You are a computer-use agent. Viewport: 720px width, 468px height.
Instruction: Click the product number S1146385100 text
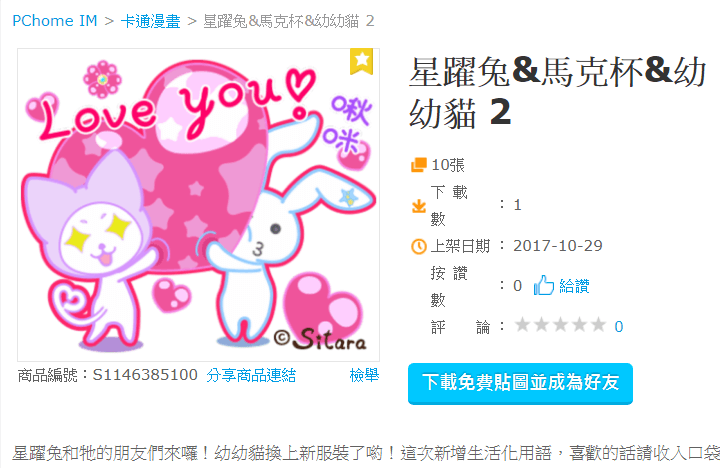coord(145,375)
